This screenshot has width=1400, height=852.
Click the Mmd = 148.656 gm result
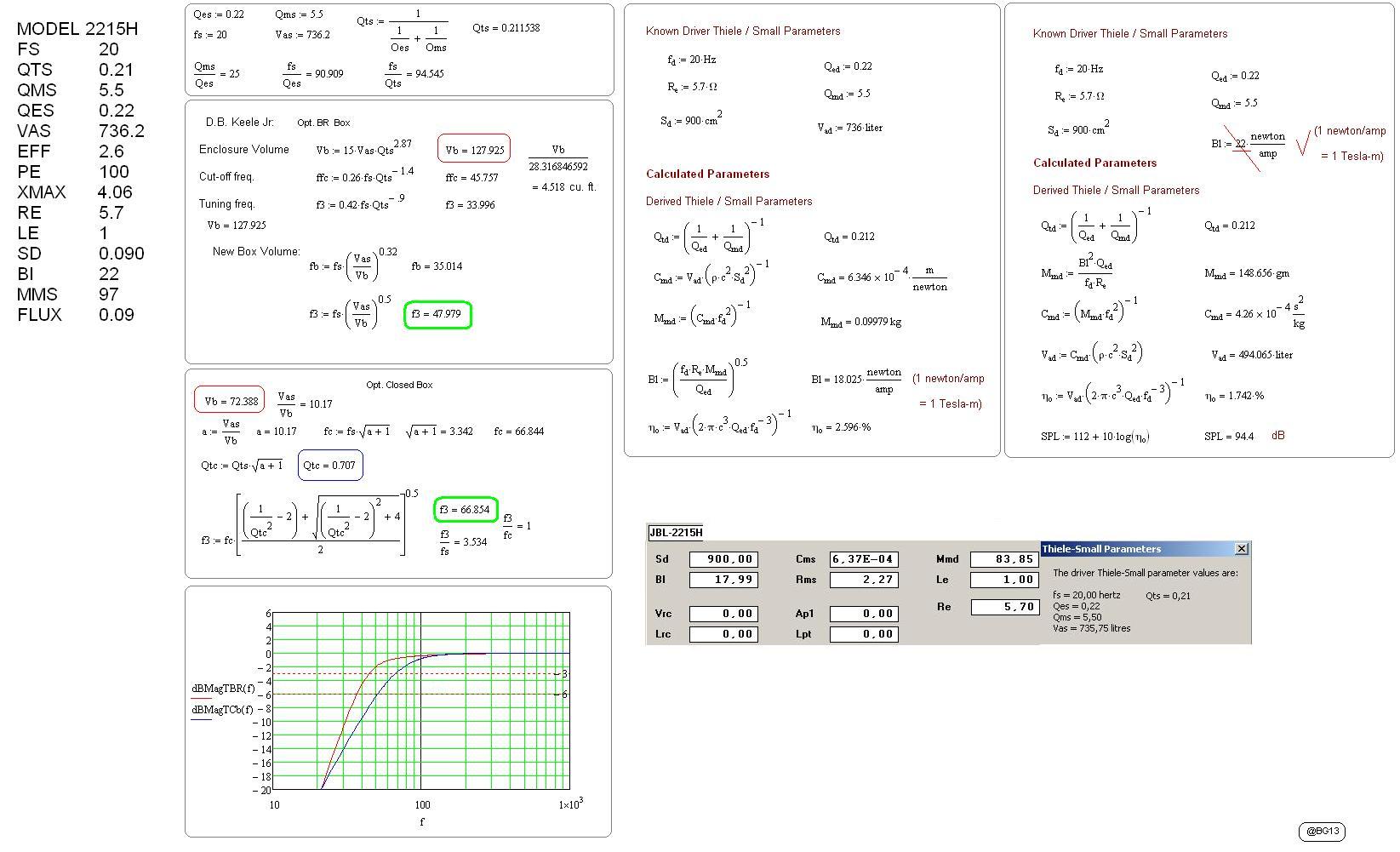[x=1247, y=273]
